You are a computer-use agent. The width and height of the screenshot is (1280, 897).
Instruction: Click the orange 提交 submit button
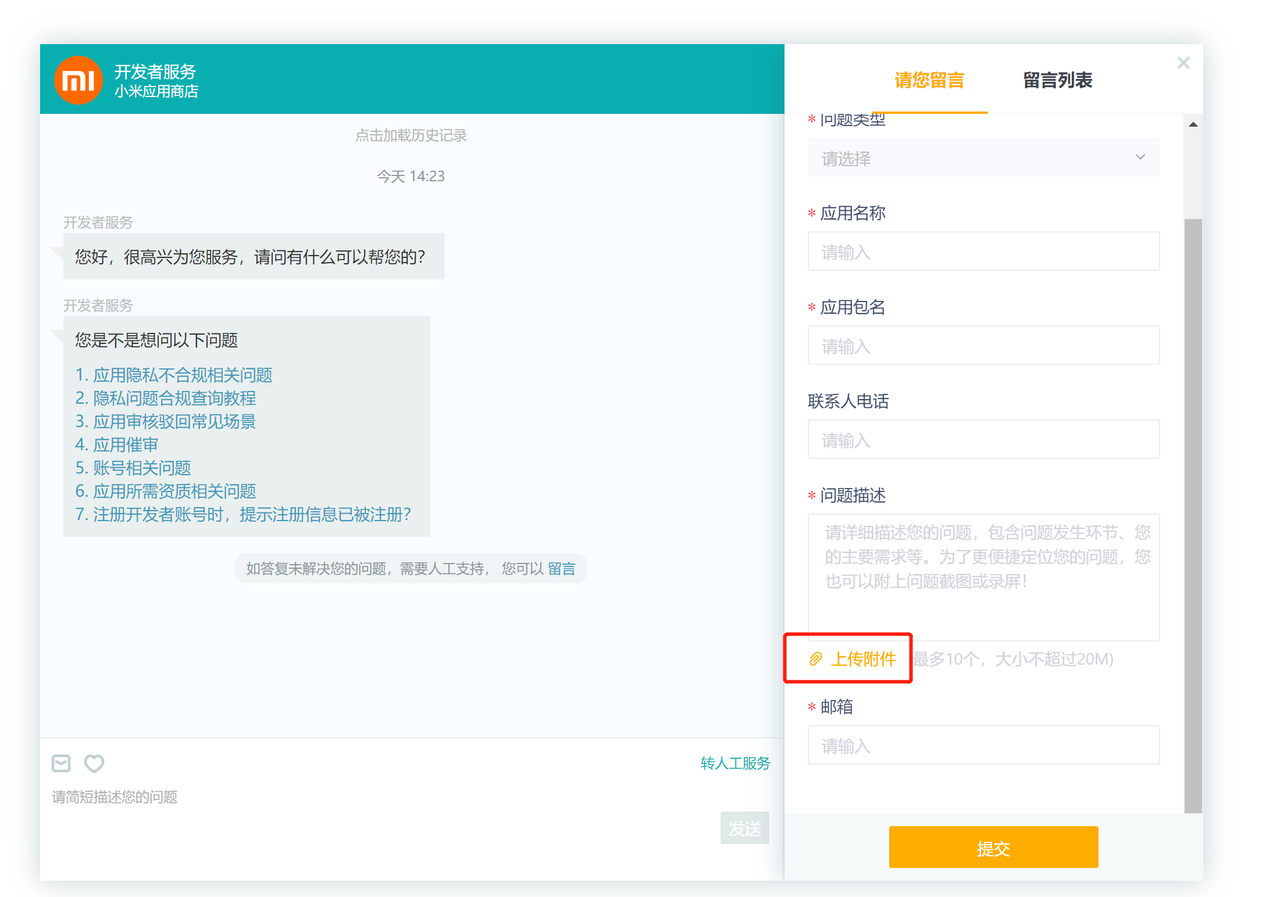993,848
